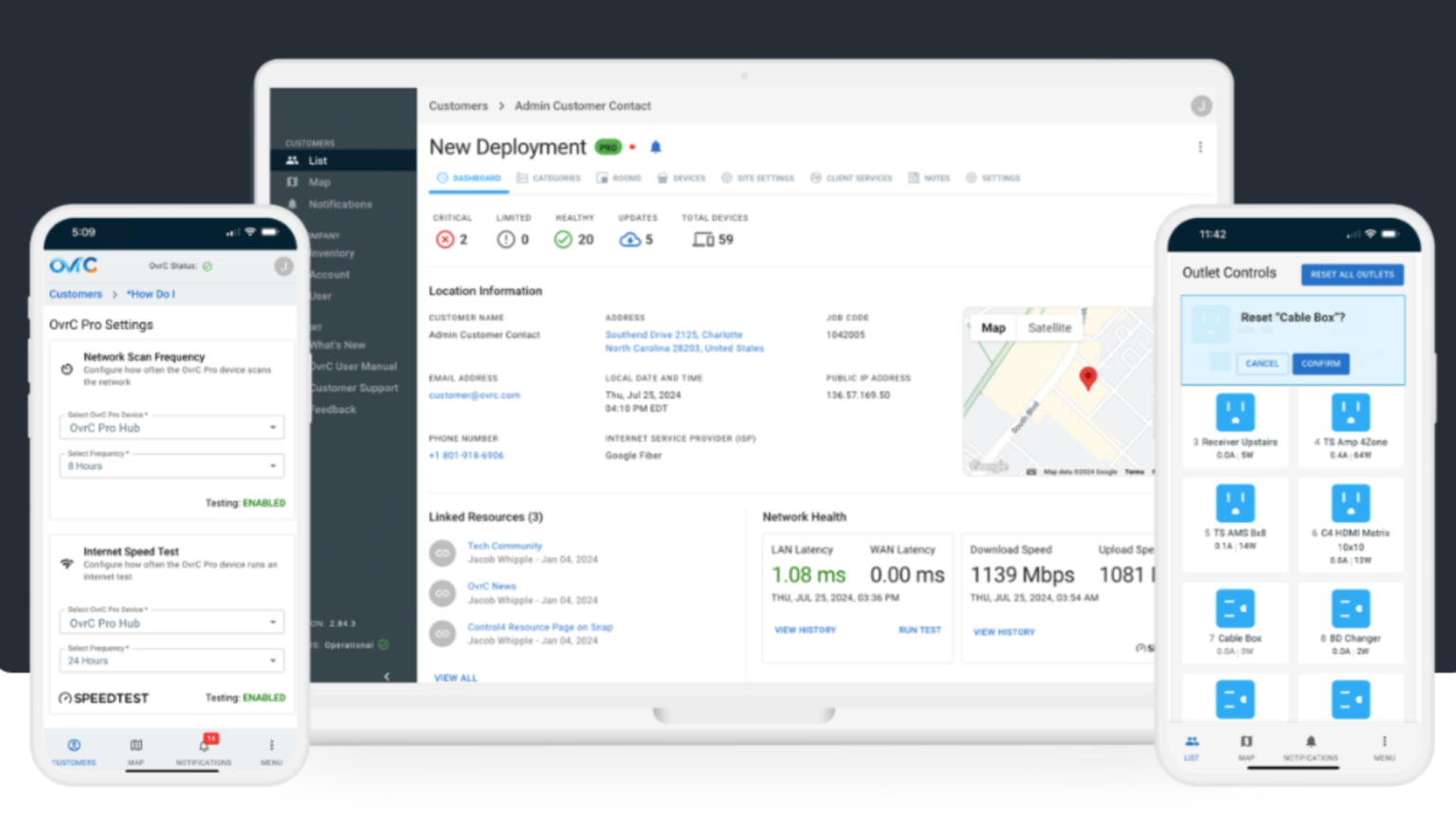
Task: Collapse the sidebar with the chevron arrow
Action: [x=387, y=676]
